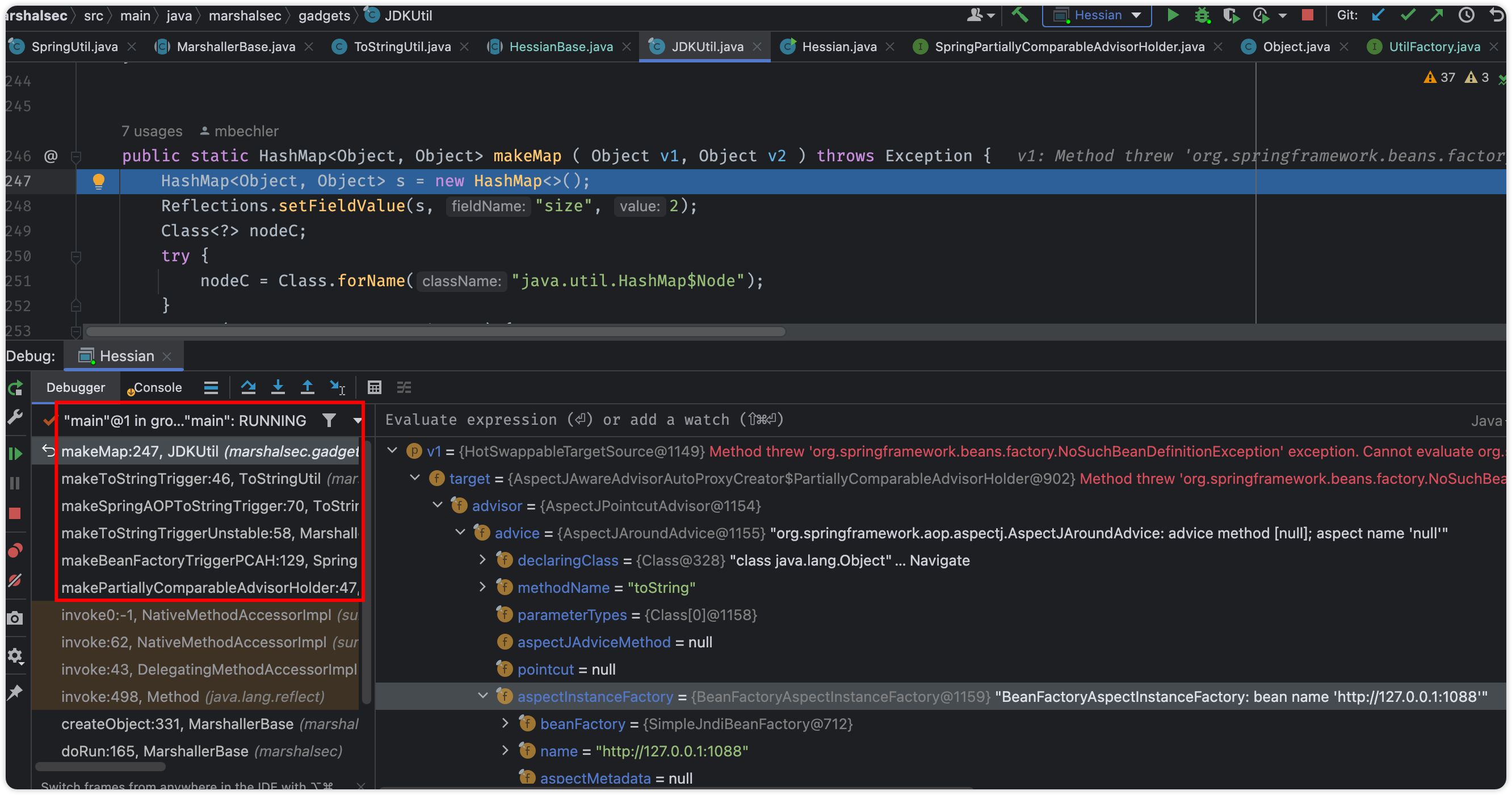This screenshot has height=795, width=1512.
Task: Open the user account dropdown in toolbar
Action: point(980,15)
